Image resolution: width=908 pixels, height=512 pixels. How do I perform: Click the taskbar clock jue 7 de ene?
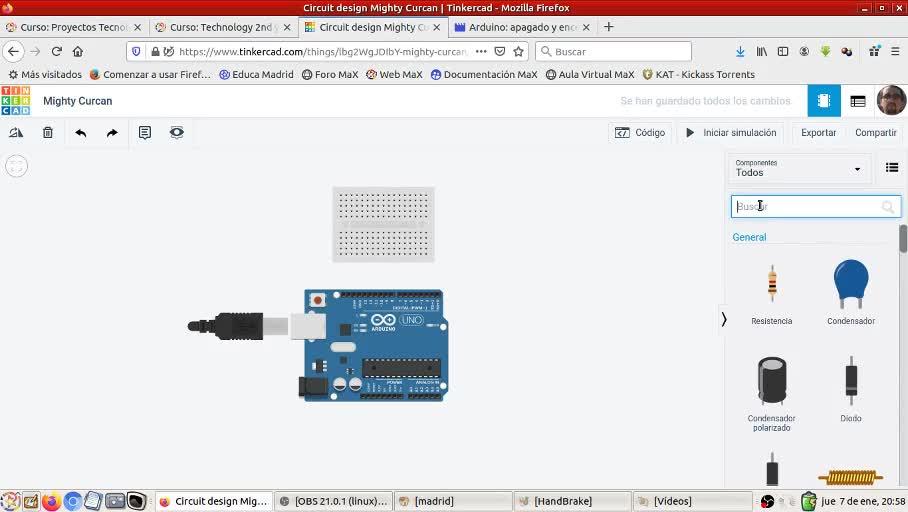tap(863, 501)
